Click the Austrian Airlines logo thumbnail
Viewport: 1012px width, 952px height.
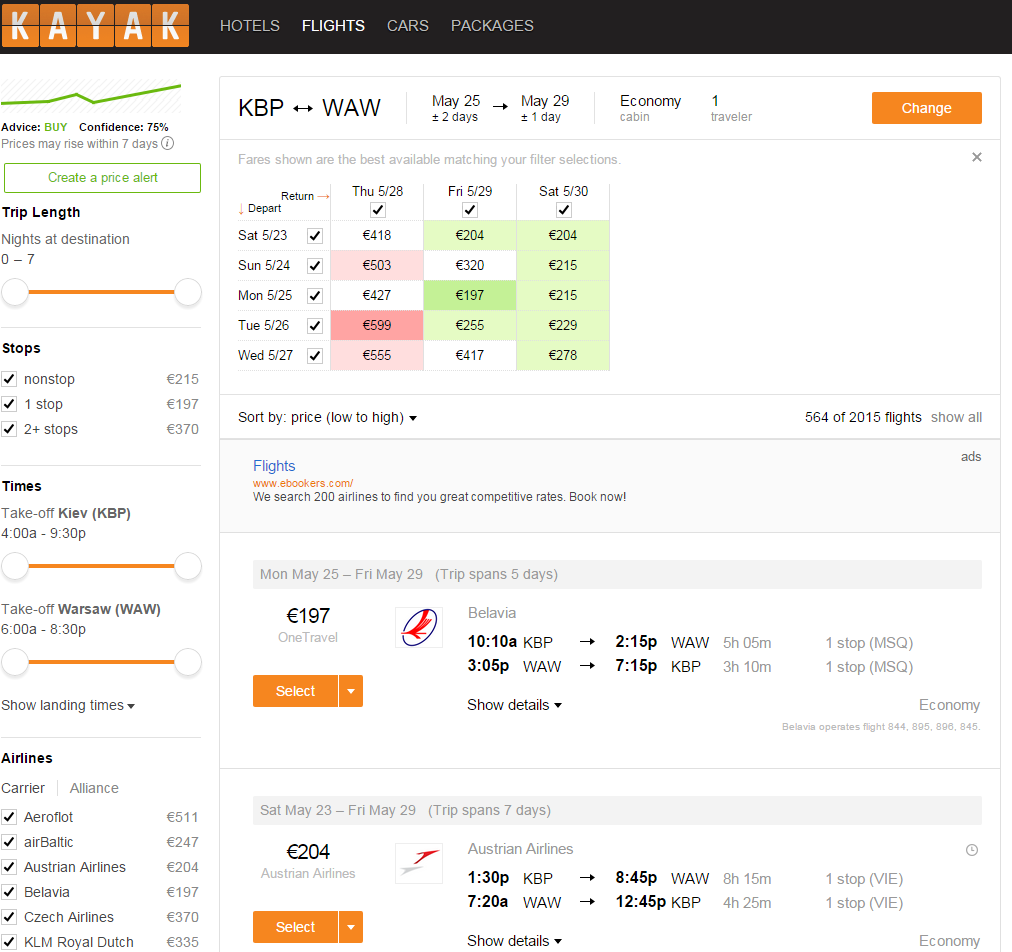click(419, 863)
